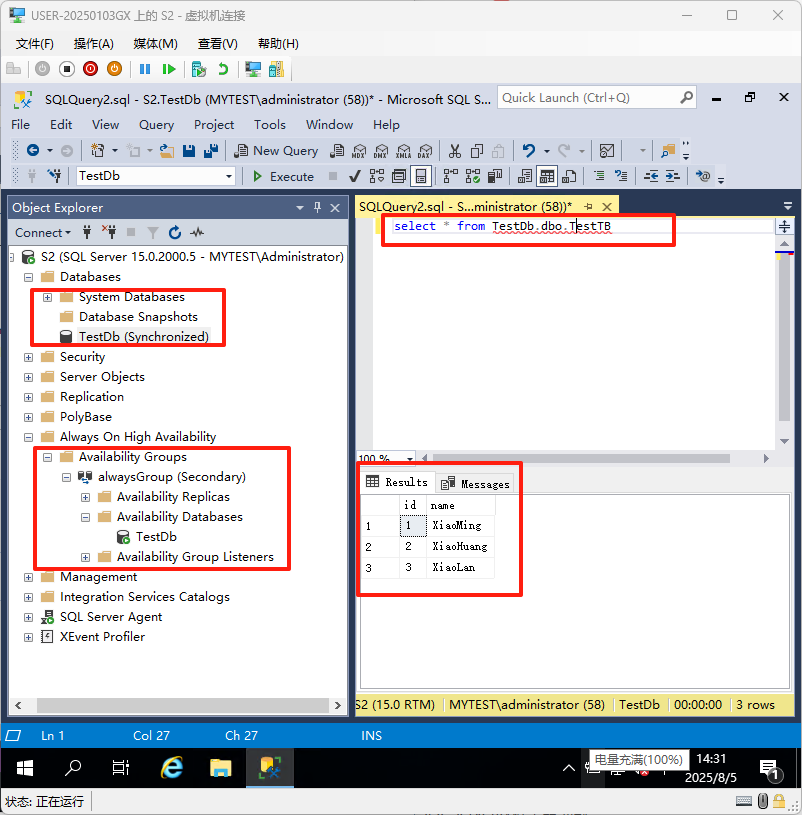The height and width of the screenshot is (815, 802).
Task: Toggle Results to Grid option
Action: [x=547, y=177]
